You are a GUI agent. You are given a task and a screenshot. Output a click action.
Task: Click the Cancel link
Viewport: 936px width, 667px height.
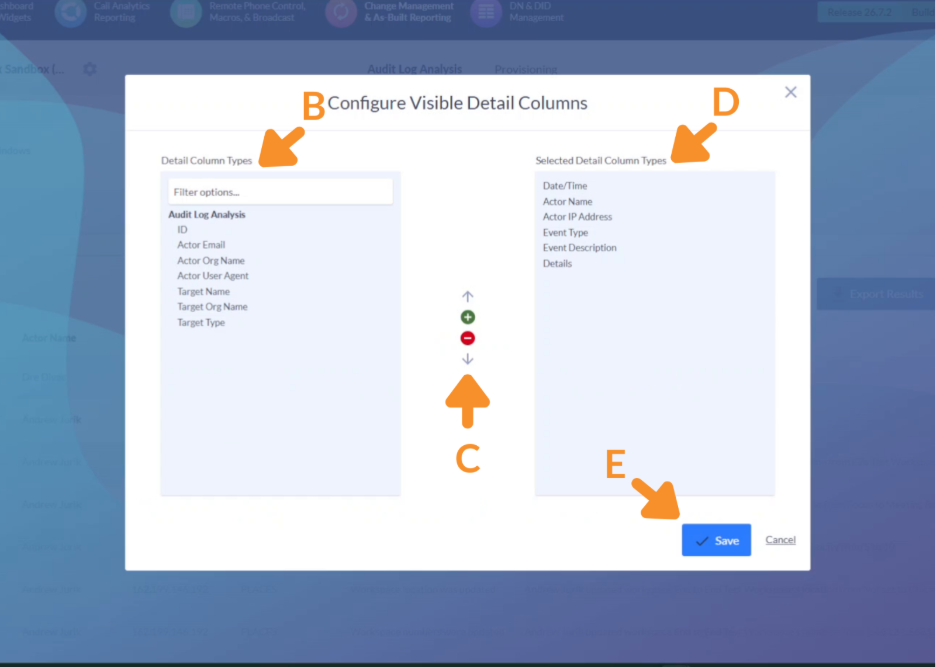click(780, 540)
